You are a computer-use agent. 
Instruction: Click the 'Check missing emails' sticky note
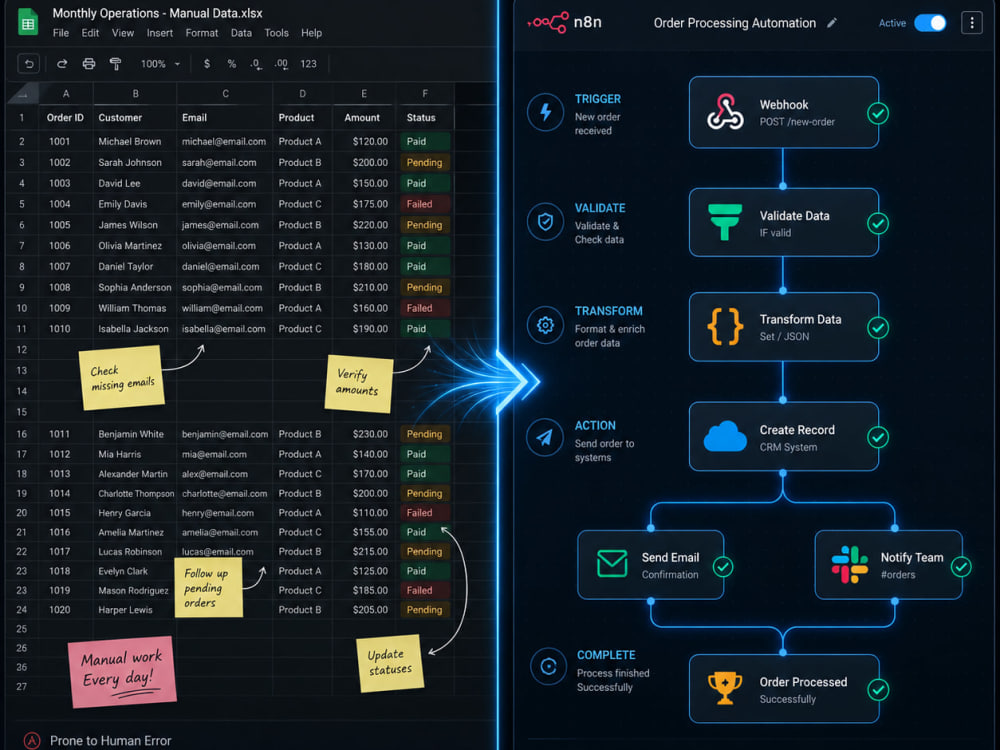tap(121, 378)
